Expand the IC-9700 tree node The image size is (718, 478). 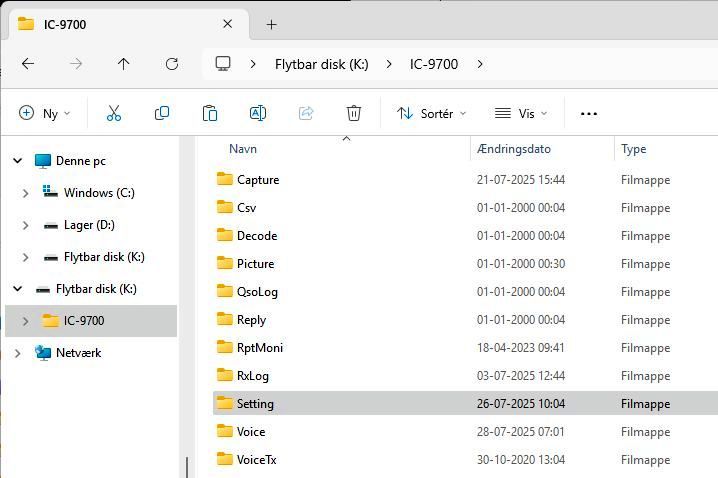click(x=26, y=321)
